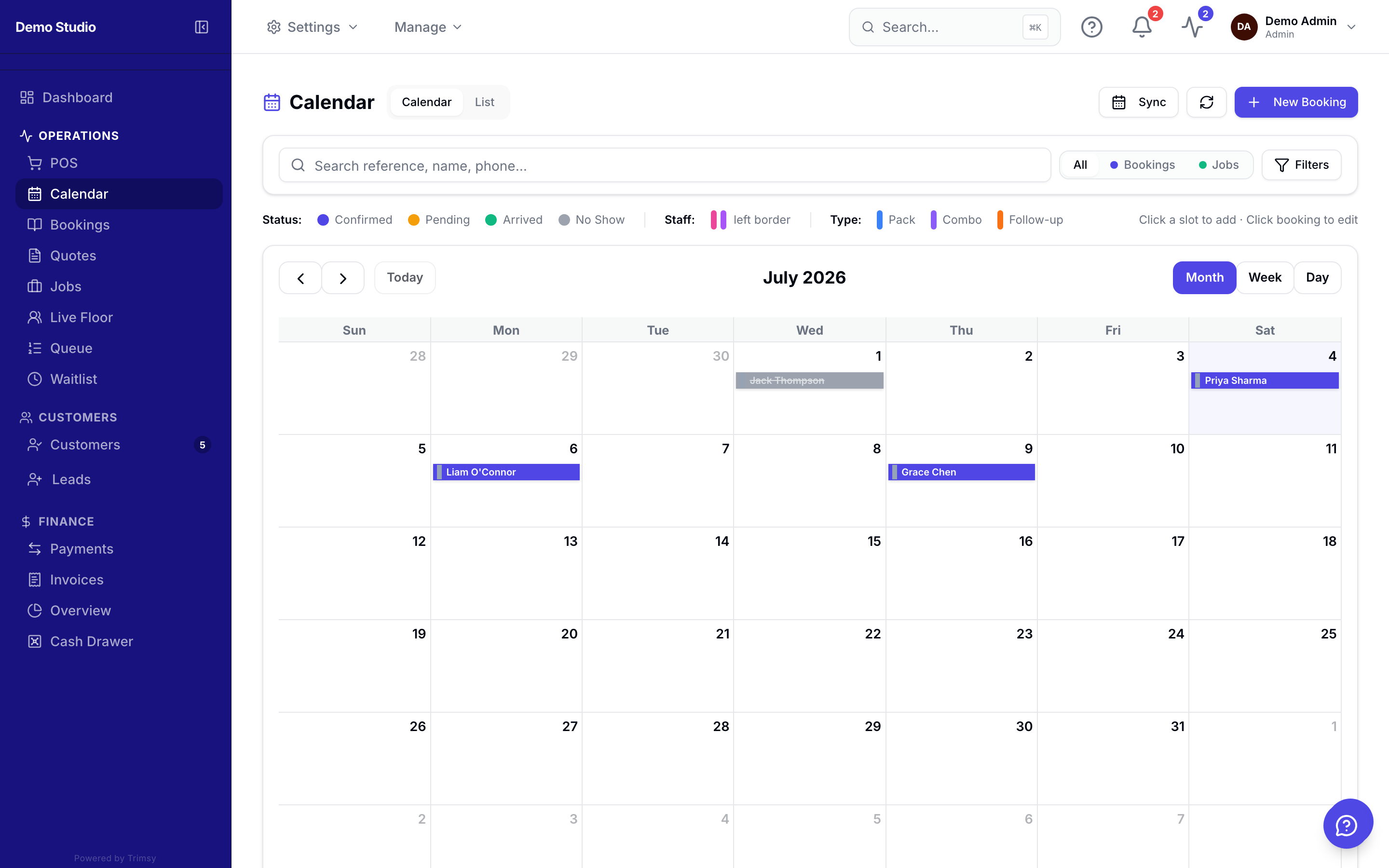
Task: Collapse the sidebar using the panel icon
Action: (x=202, y=27)
